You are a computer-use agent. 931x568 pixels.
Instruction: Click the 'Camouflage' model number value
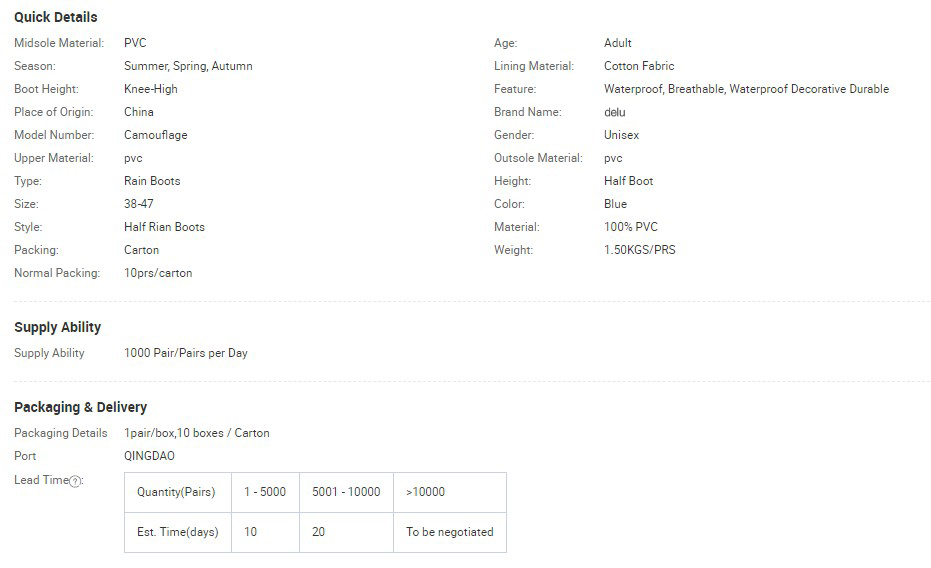pyautogui.click(x=155, y=135)
